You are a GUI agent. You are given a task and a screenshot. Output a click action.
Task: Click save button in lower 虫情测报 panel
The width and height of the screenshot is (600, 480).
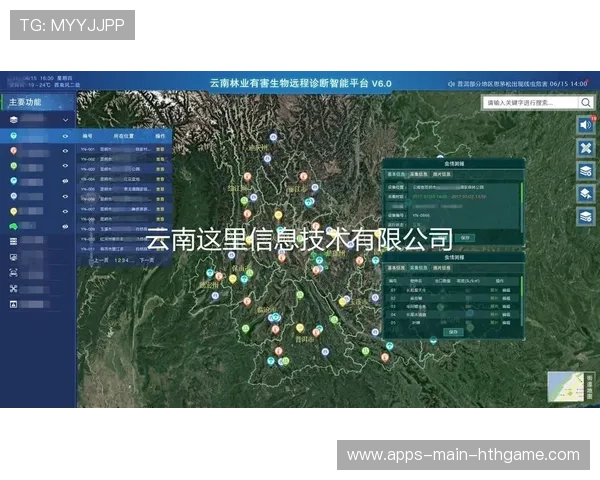point(453,332)
